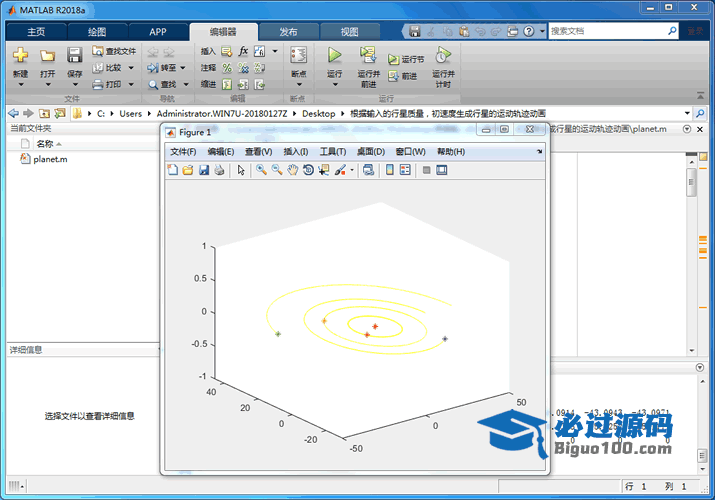The height and width of the screenshot is (500, 715).
Task: Open dropdown under Run (运行) button
Action: [x=335, y=85]
